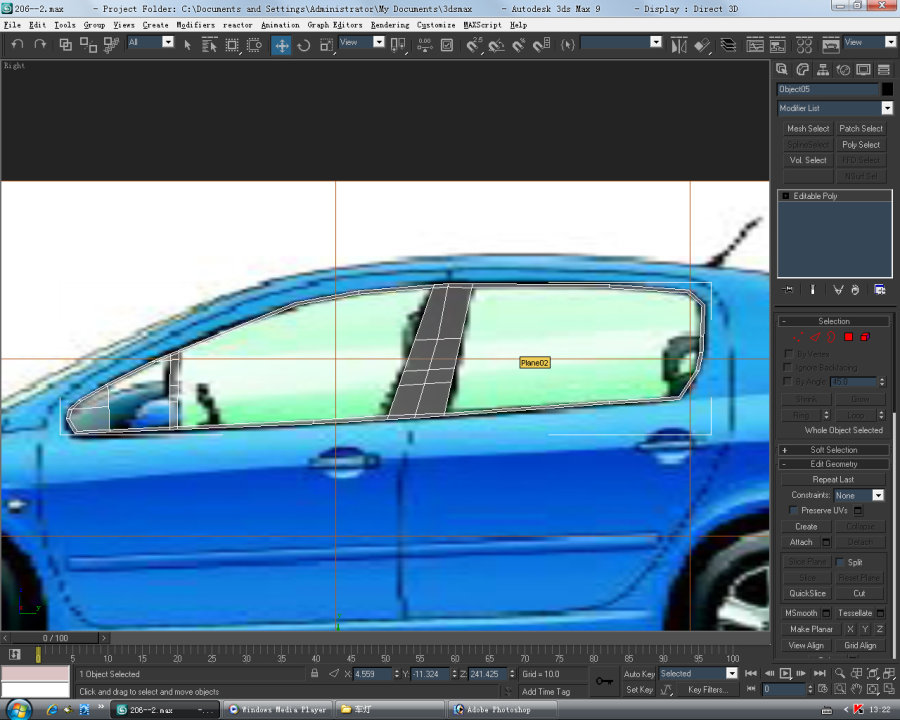
Task: Switch to Utilities command panel tab
Action: pyautogui.click(x=884, y=69)
